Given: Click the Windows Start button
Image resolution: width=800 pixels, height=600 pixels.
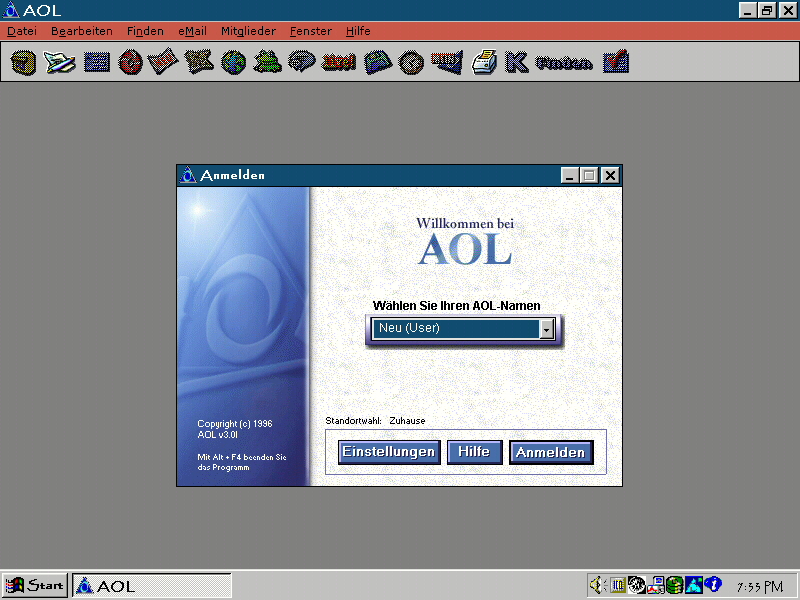Looking at the screenshot, I should pyautogui.click(x=35, y=585).
